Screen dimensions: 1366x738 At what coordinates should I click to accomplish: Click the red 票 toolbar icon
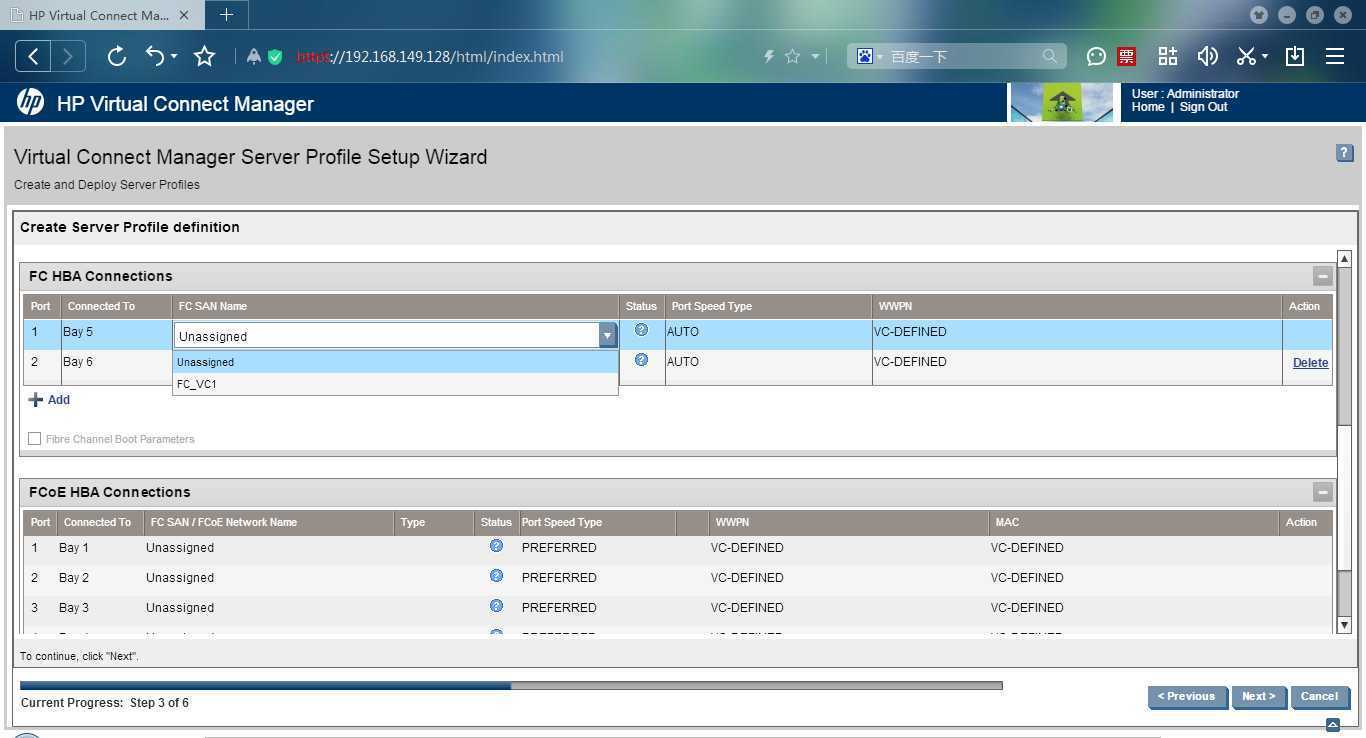tap(1127, 56)
